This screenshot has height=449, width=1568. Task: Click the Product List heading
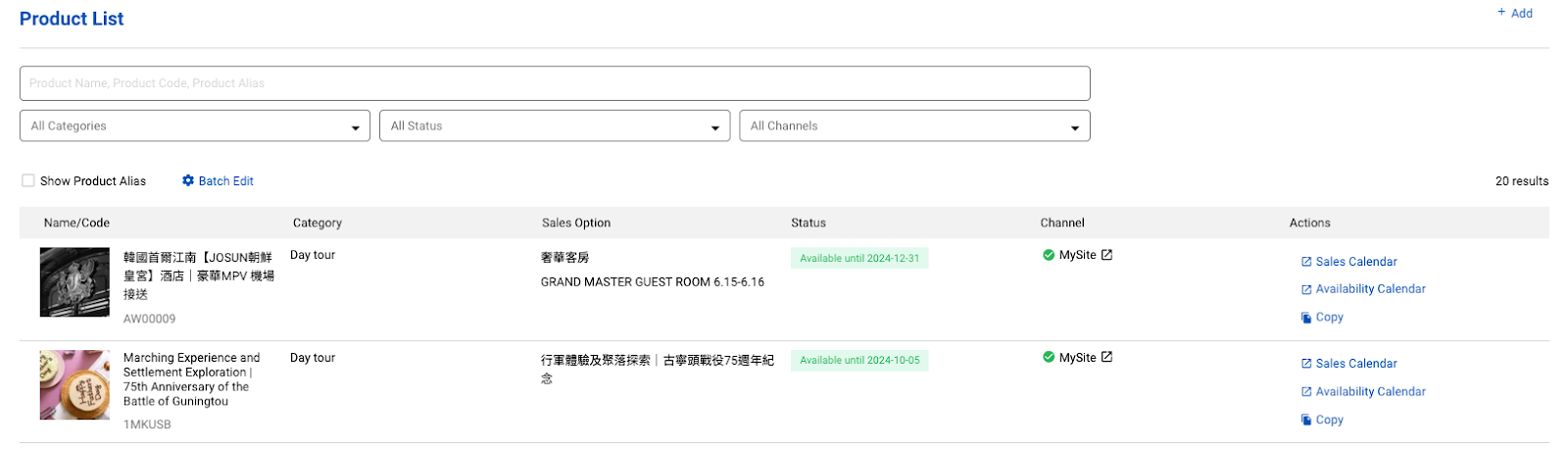(x=72, y=19)
